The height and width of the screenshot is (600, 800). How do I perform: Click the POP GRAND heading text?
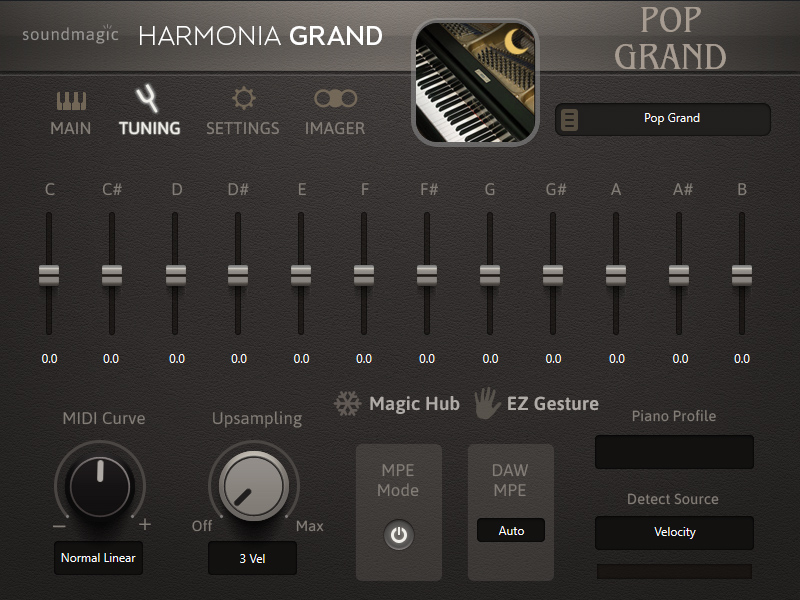tap(670, 38)
